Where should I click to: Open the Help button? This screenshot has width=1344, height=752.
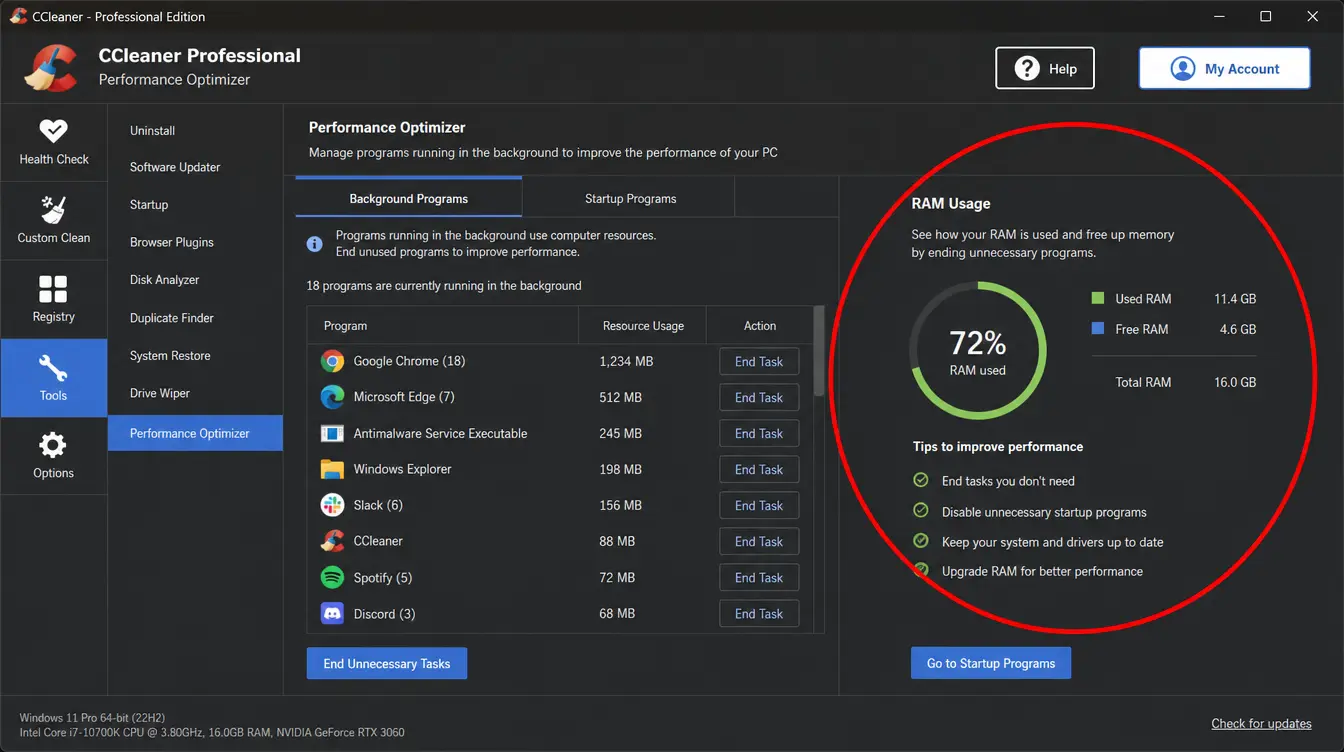1045,68
